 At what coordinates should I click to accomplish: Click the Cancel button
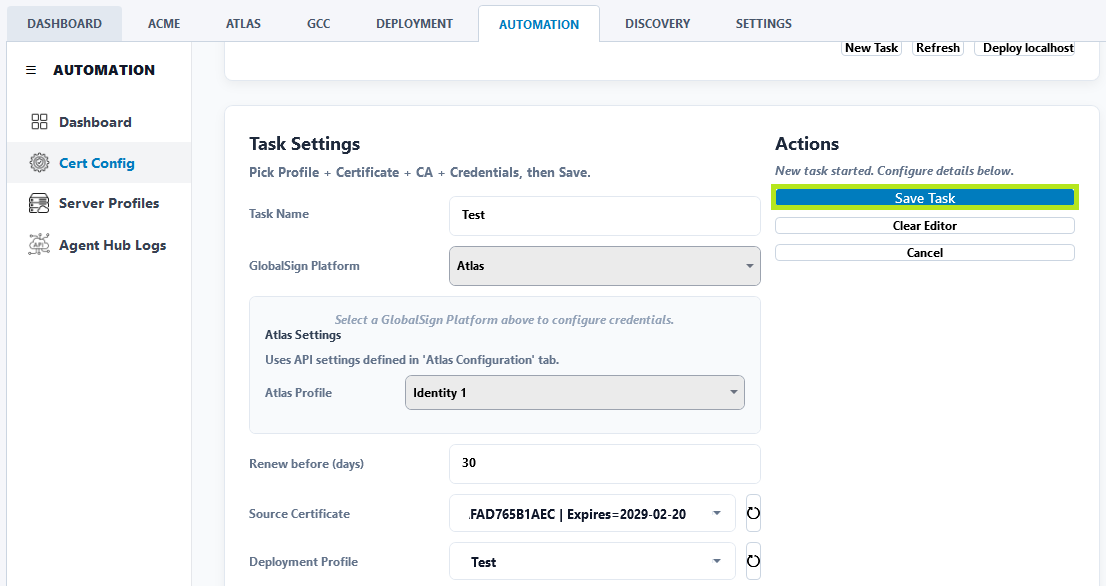point(925,252)
